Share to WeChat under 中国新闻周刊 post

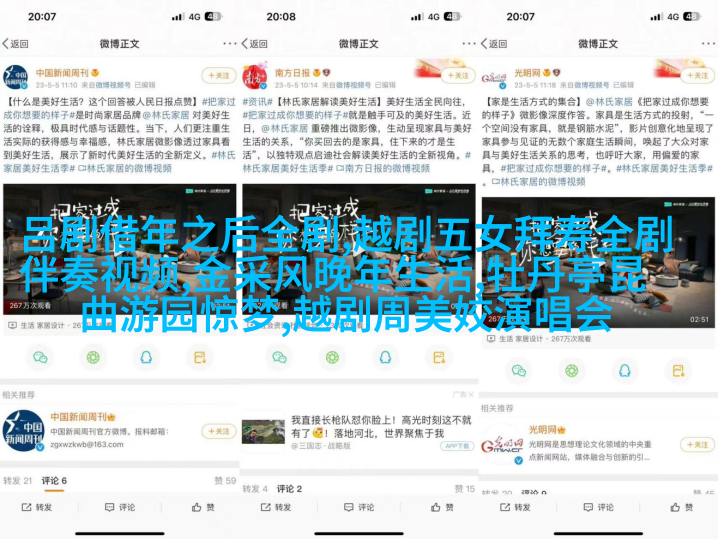tap(41, 357)
